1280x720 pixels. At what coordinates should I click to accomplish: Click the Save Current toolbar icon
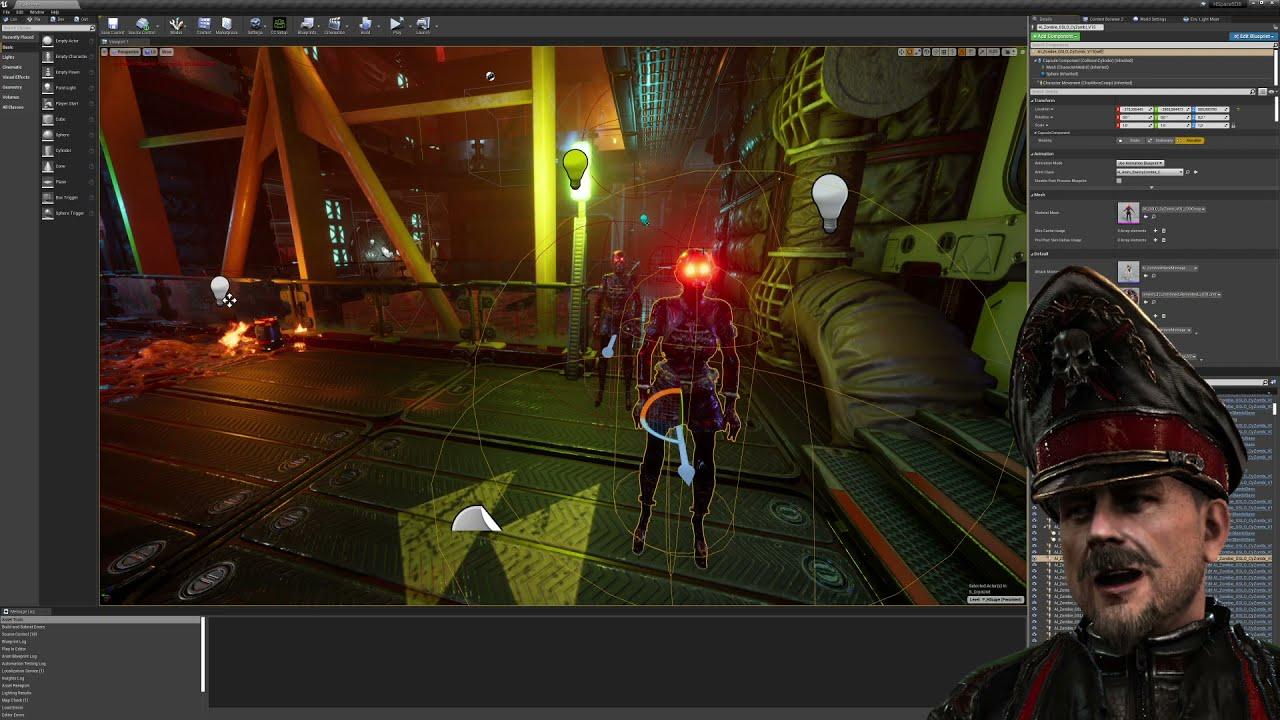113,24
